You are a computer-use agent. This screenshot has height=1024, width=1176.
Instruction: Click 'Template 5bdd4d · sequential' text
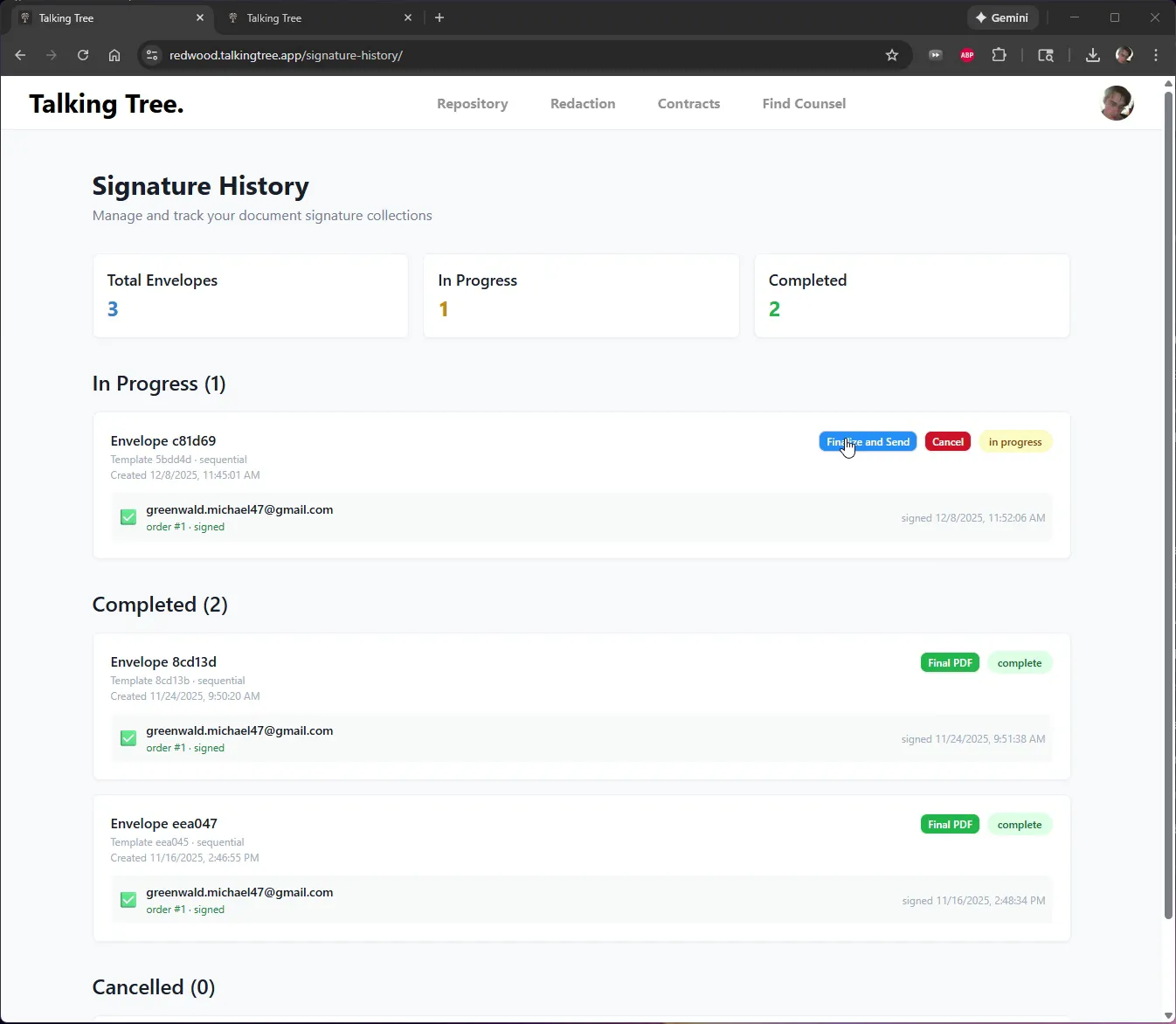(x=178, y=460)
